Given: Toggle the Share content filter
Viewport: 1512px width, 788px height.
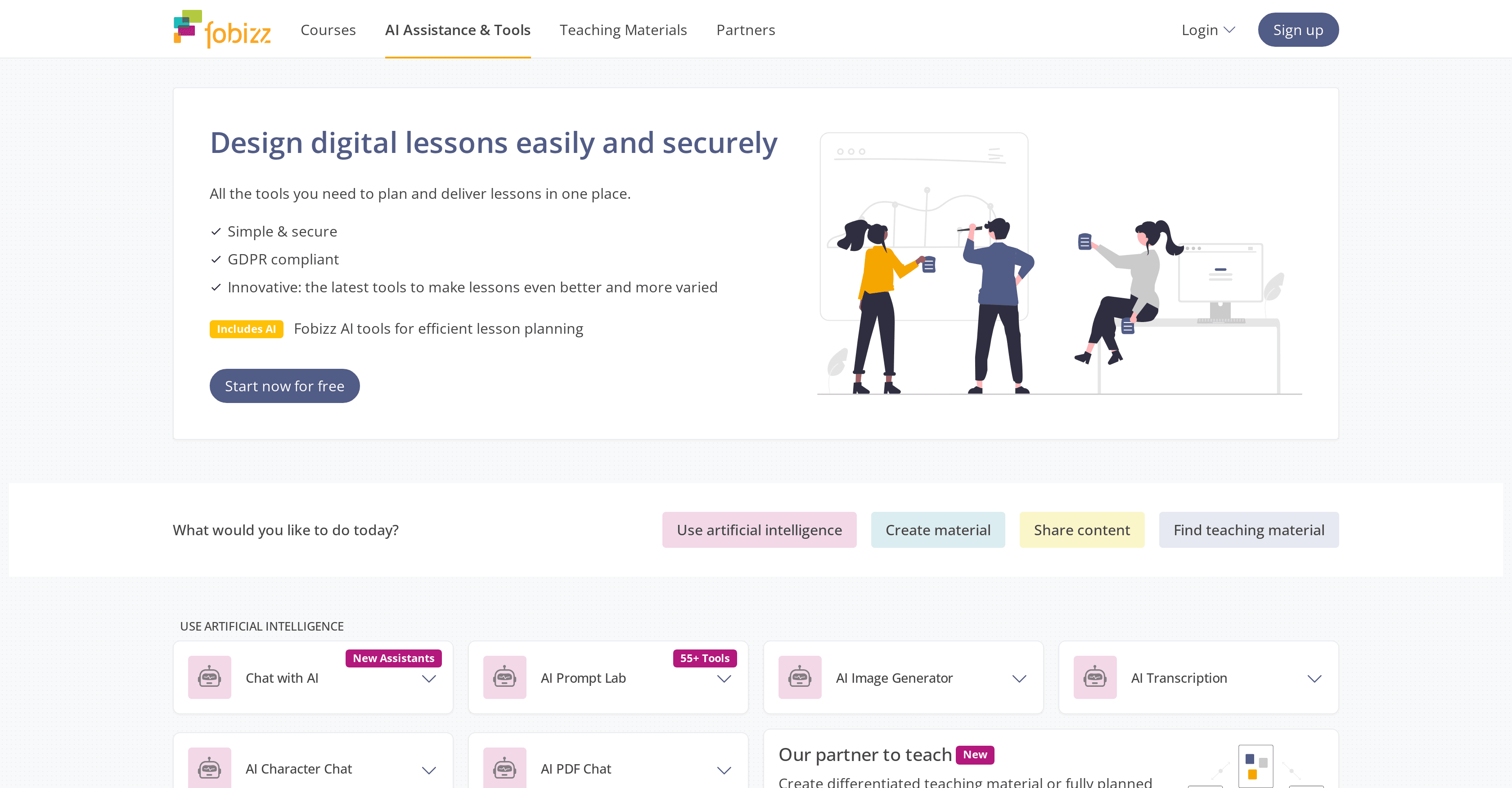Looking at the screenshot, I should (1082, 529).
